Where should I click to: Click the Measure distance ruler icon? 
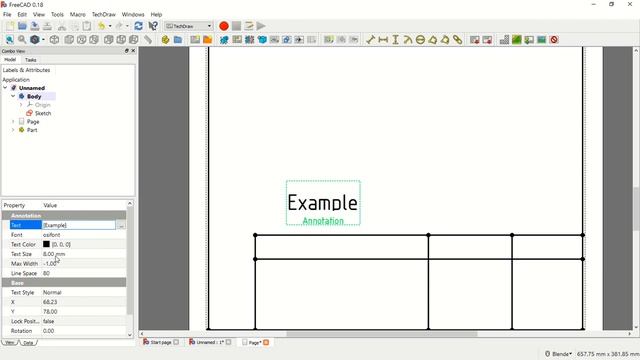pos(148,40)
